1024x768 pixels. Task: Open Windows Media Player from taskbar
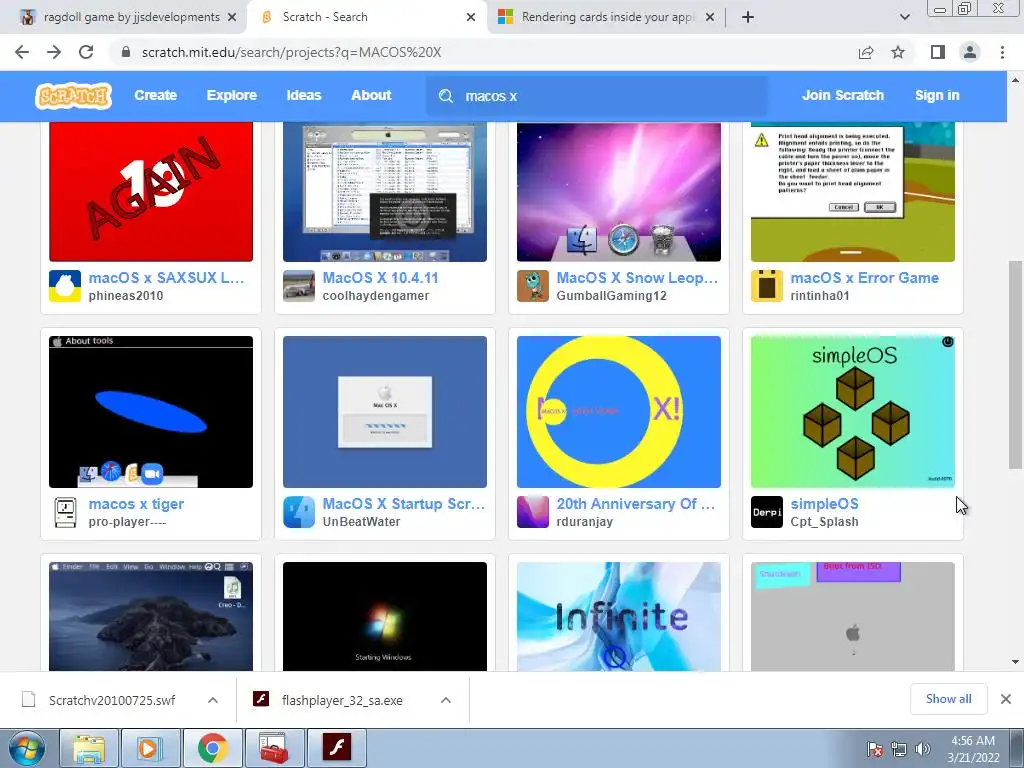(151, 748)
